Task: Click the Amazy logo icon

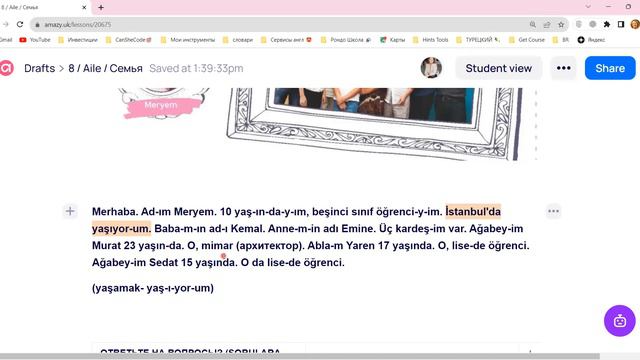Action: coord(7,68)
